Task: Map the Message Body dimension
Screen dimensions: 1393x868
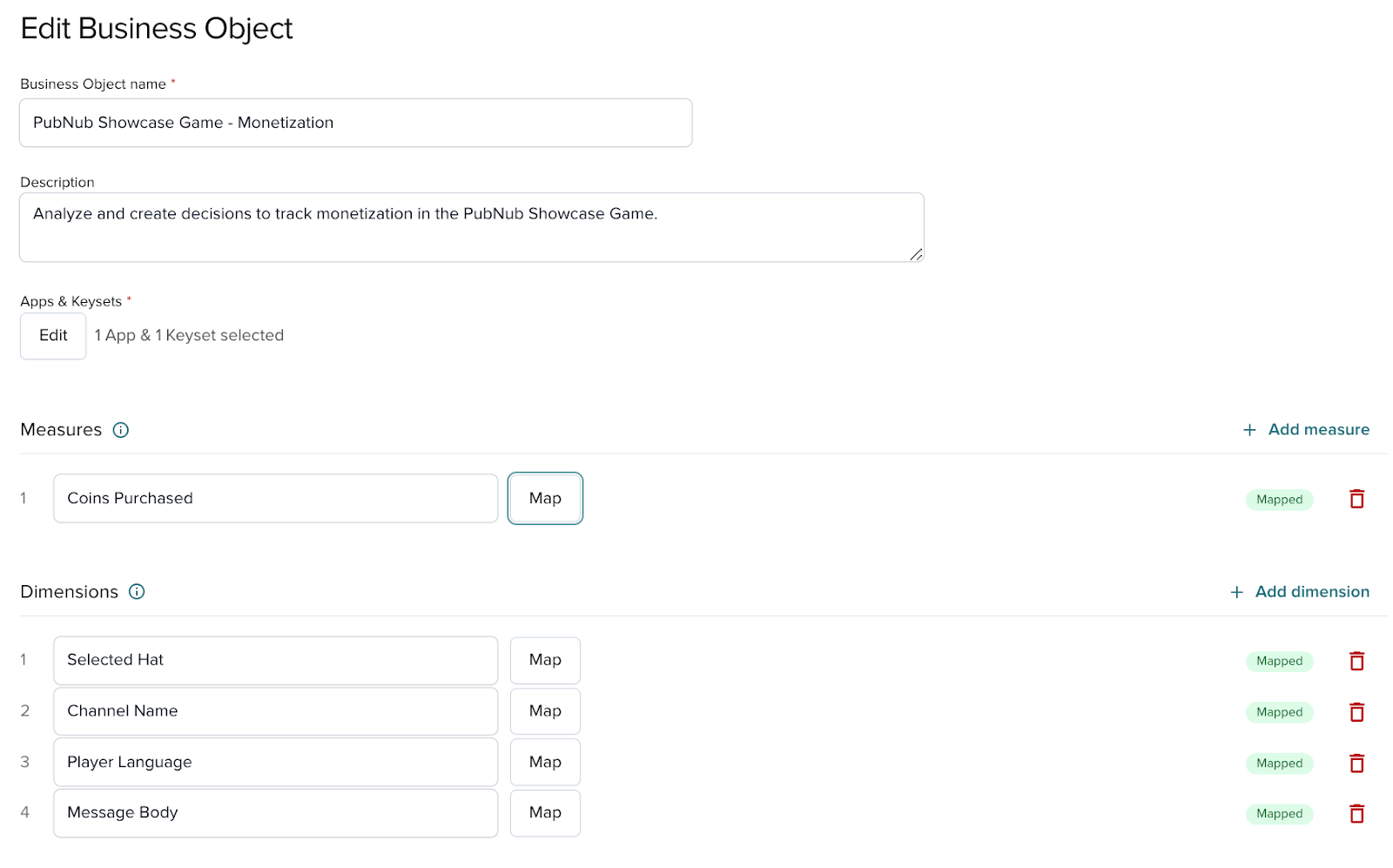Action: click(x=545, y=813)
